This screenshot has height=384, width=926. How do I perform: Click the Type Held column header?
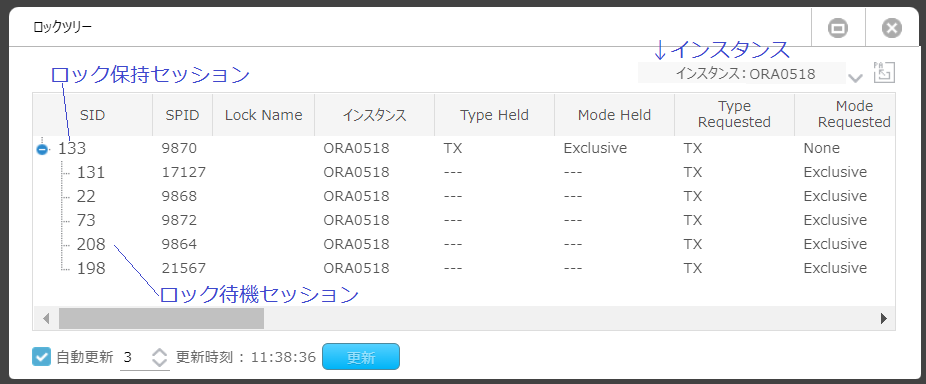point(494,115)
